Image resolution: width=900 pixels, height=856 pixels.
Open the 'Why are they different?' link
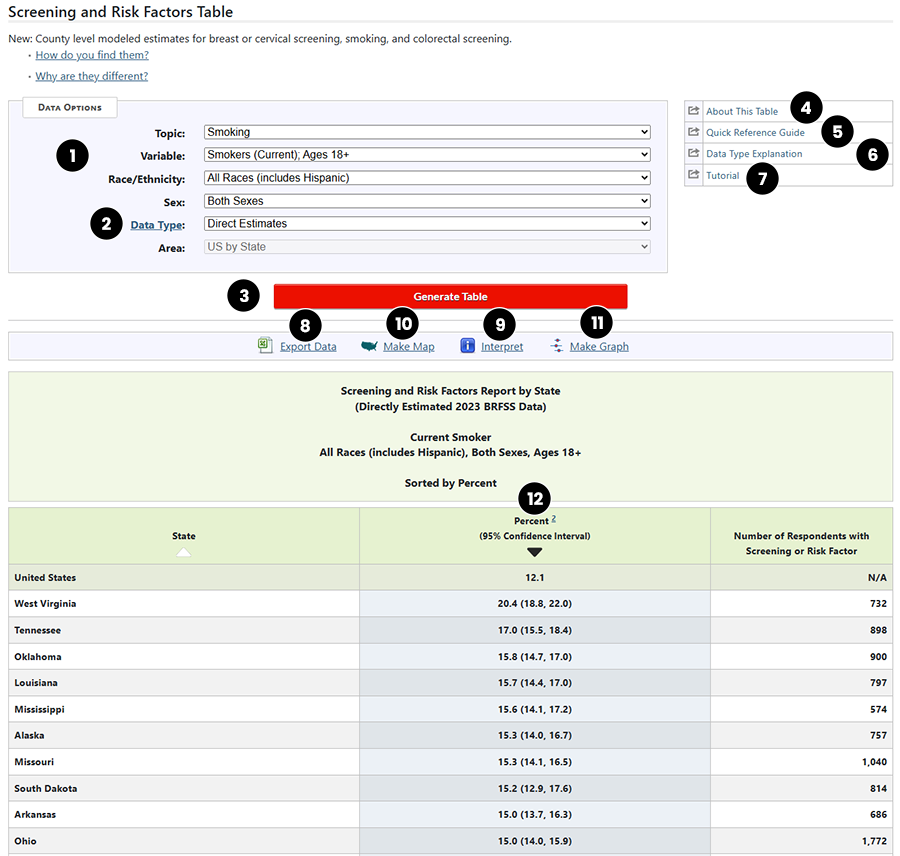pos(91,75)
